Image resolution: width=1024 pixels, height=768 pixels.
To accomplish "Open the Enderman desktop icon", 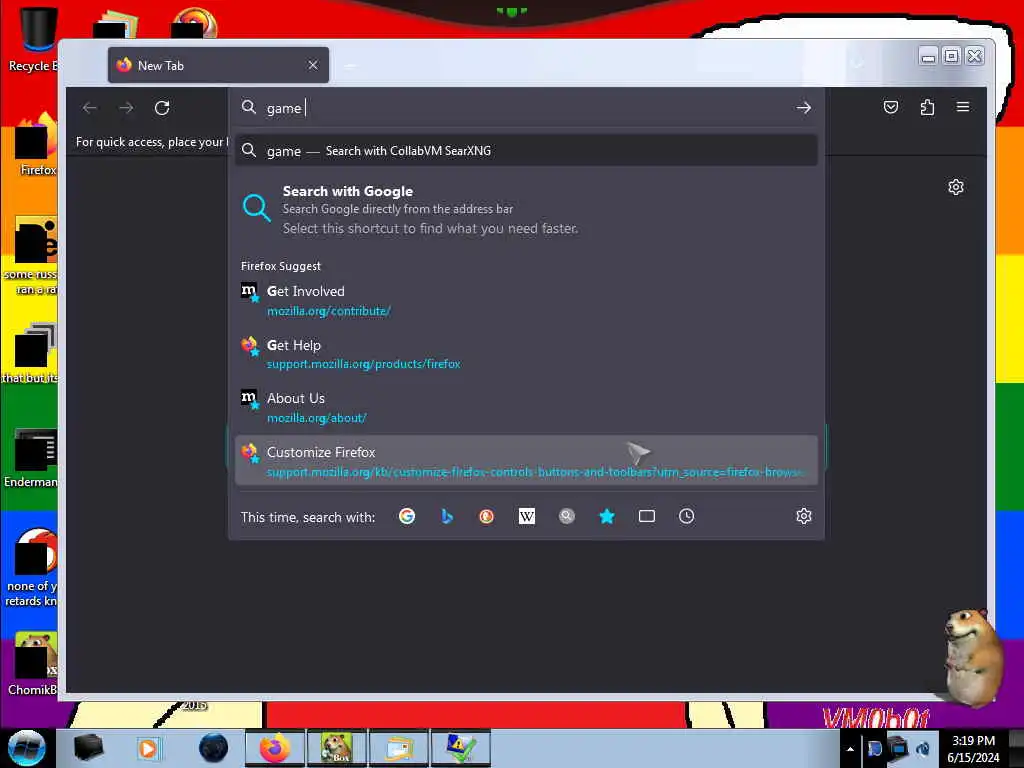I will tap(31, 457).
